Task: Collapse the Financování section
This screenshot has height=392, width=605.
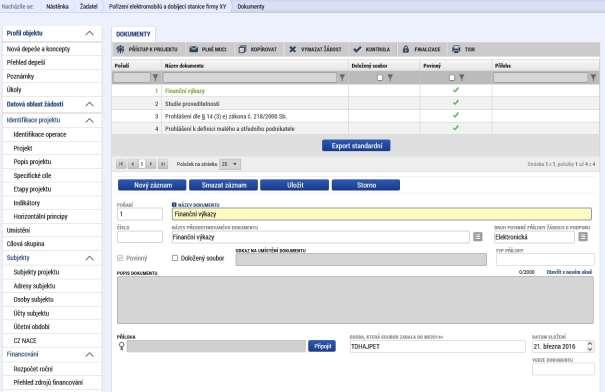Action: coord(89,355)
